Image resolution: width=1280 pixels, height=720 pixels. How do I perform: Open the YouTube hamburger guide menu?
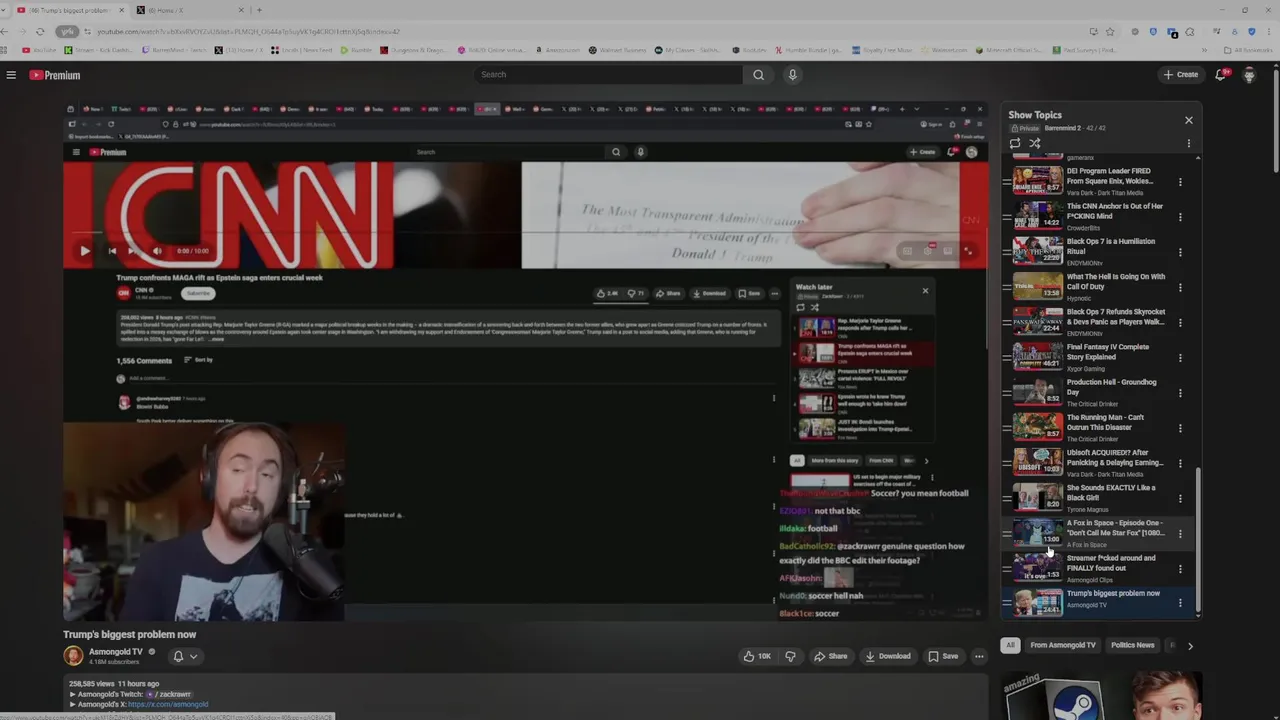click(11, 75)
